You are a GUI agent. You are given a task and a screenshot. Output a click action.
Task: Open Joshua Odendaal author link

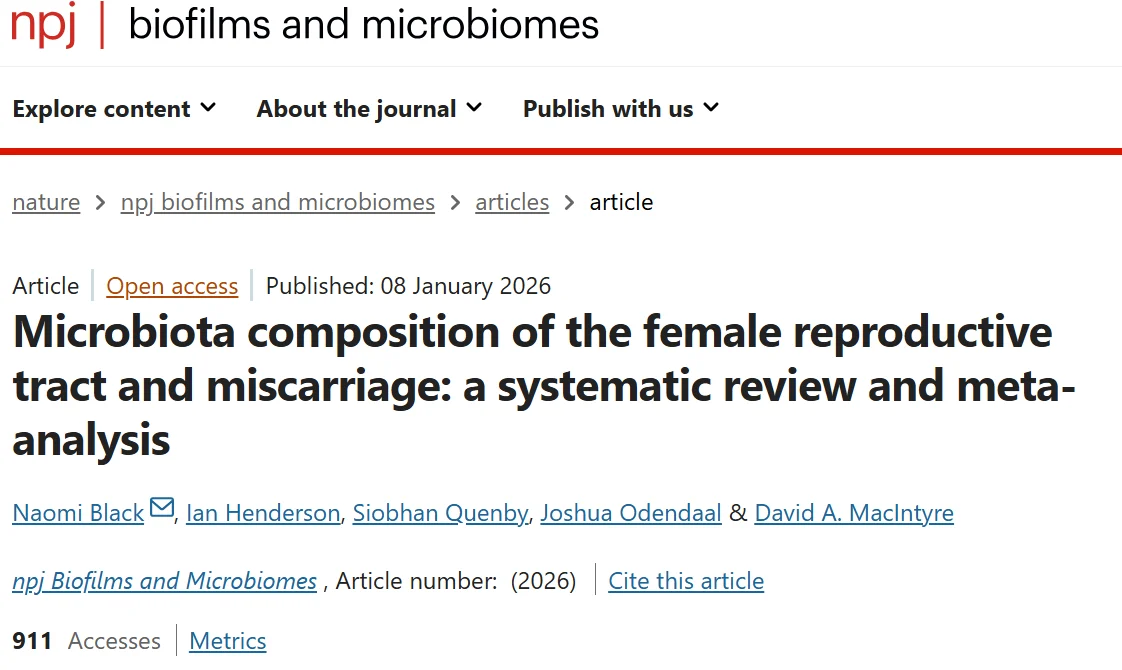[630, 513]
